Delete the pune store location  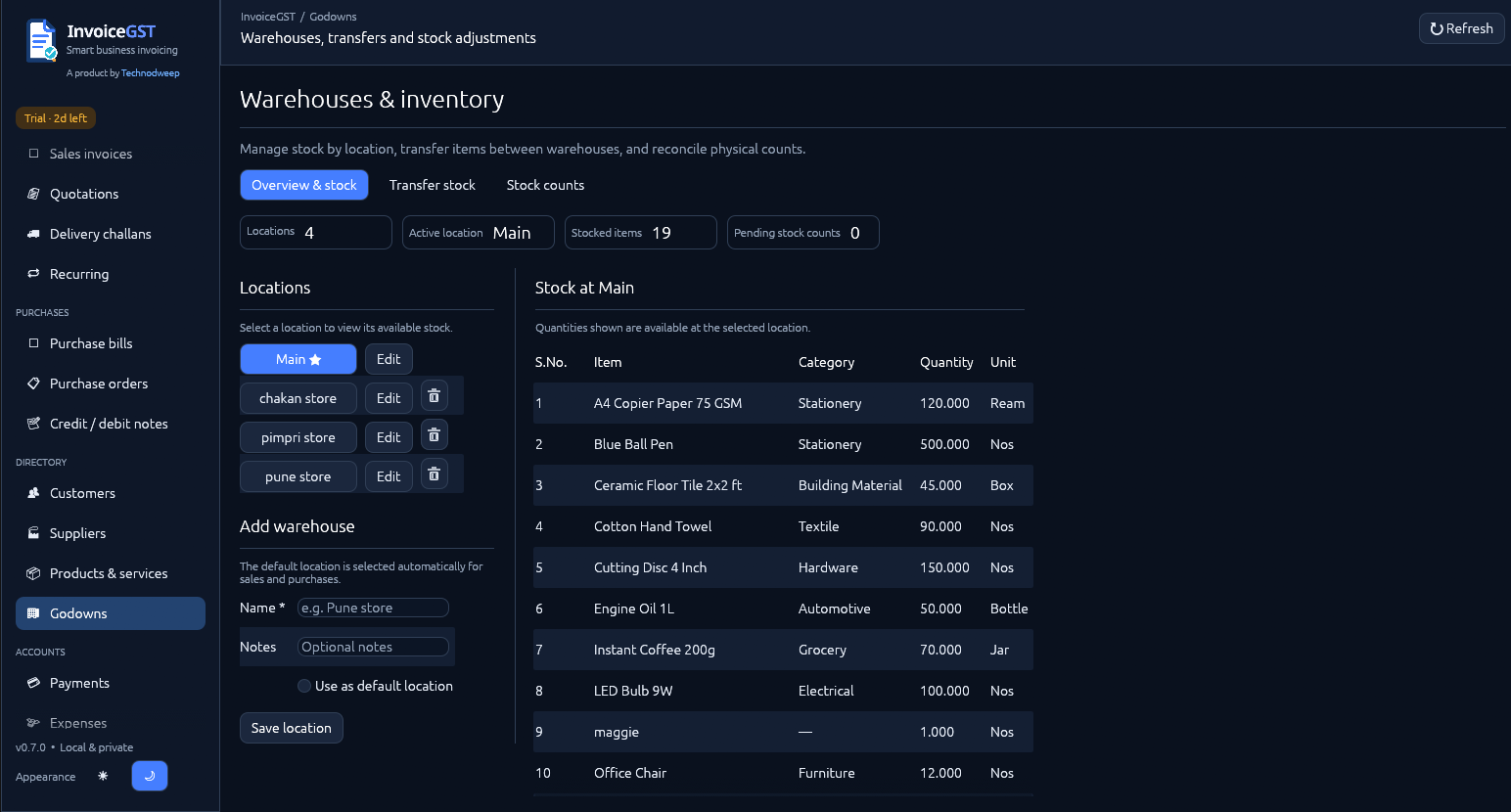pyautogui.click(x=435, y=474)
